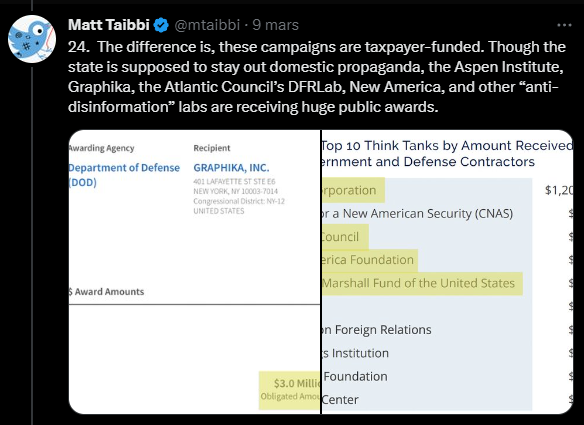Open the right Top 10 Think Tanks image
Viewport: 584px width, 425px height.
point(447,272)
